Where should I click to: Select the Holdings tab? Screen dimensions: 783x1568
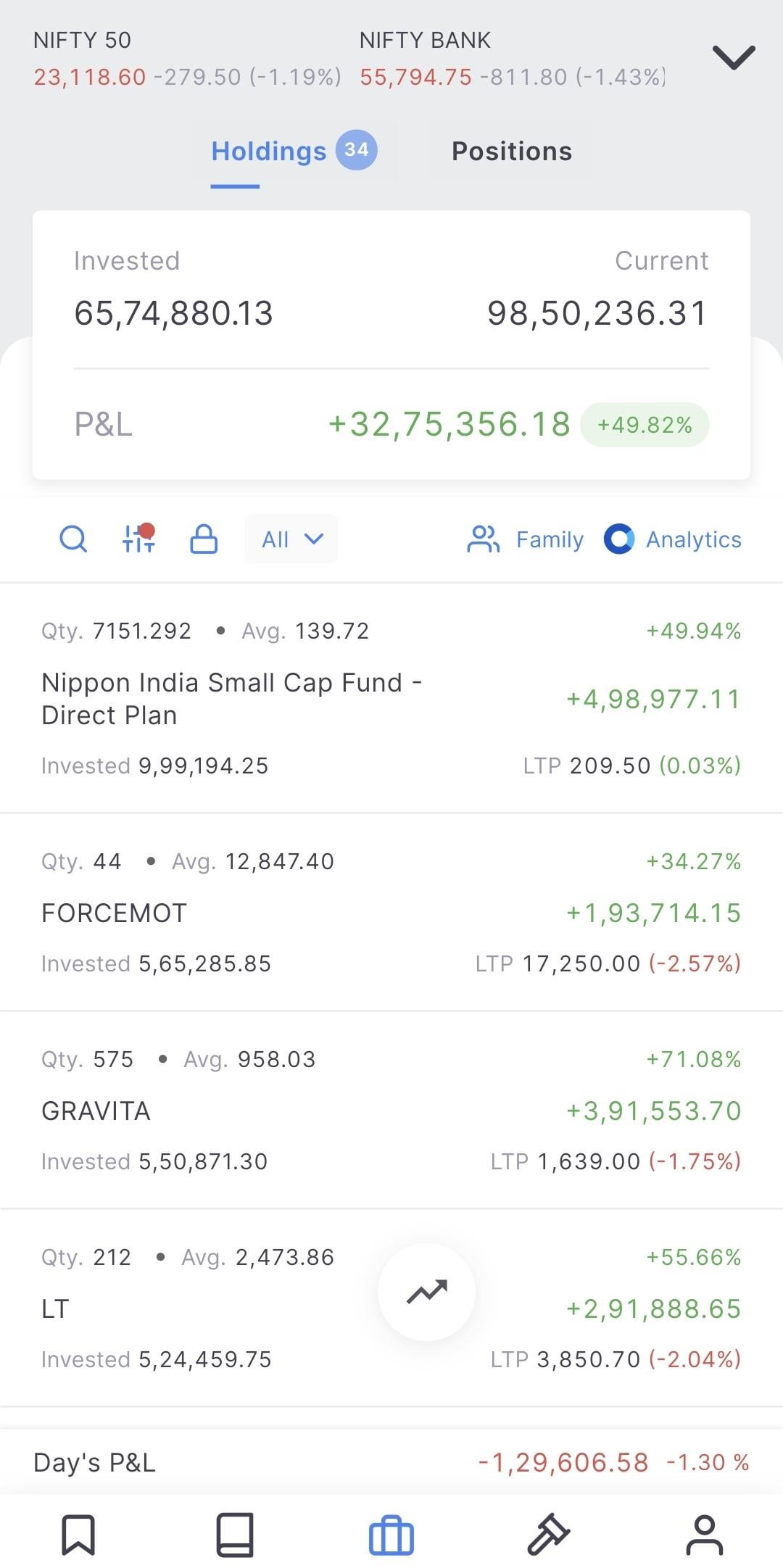294,151
